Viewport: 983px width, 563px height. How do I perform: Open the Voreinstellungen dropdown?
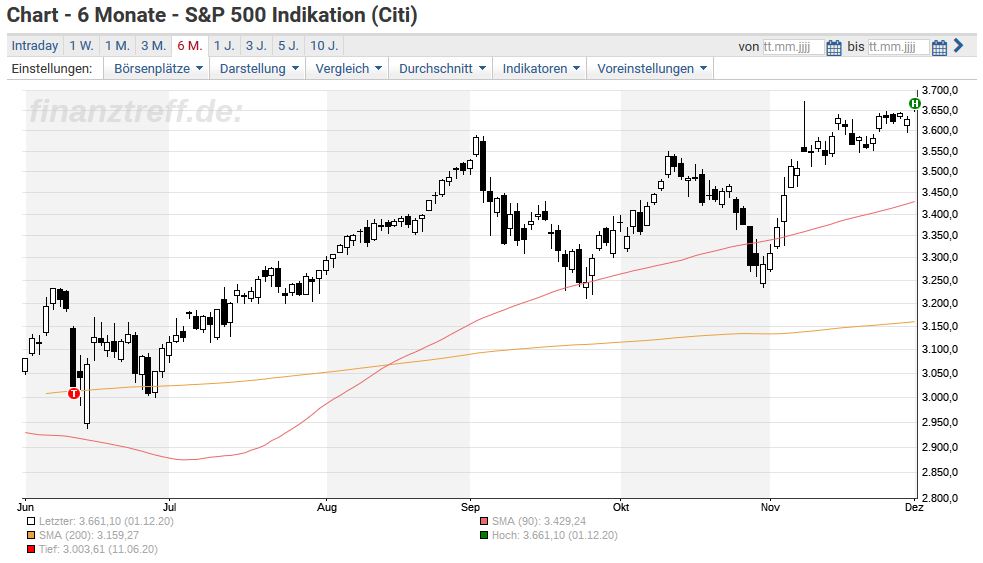(651, 68)
